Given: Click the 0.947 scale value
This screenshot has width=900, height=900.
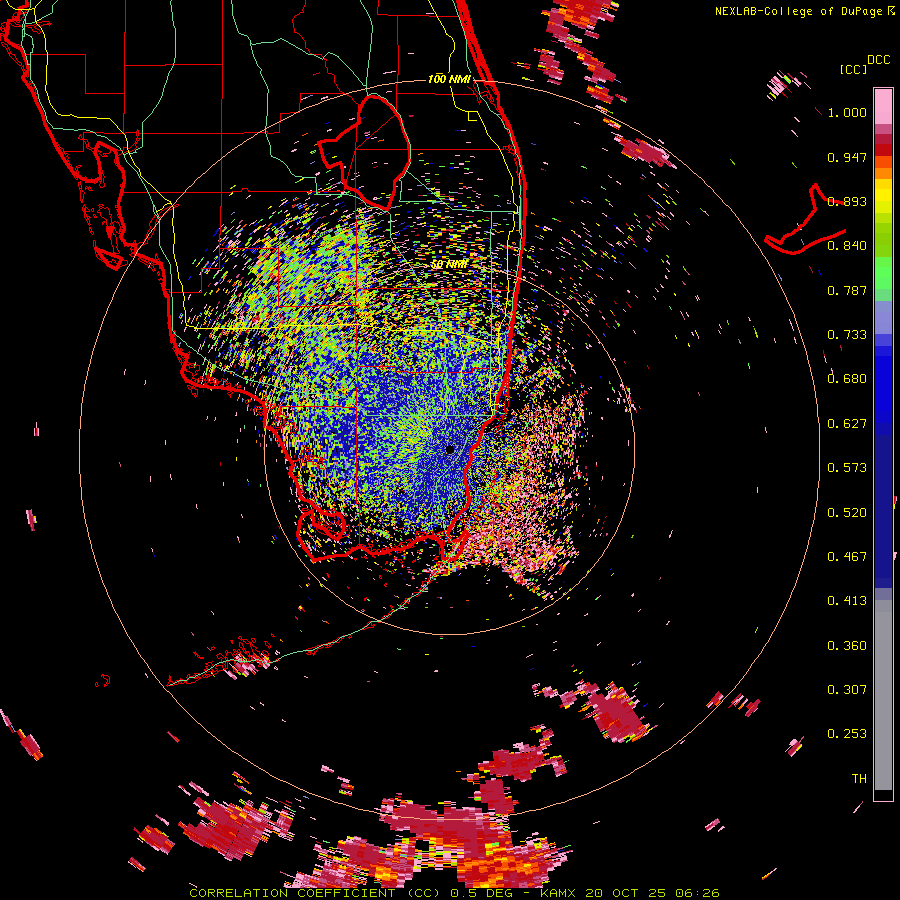Looking at the screenshot, I should [x=847, y=157].
